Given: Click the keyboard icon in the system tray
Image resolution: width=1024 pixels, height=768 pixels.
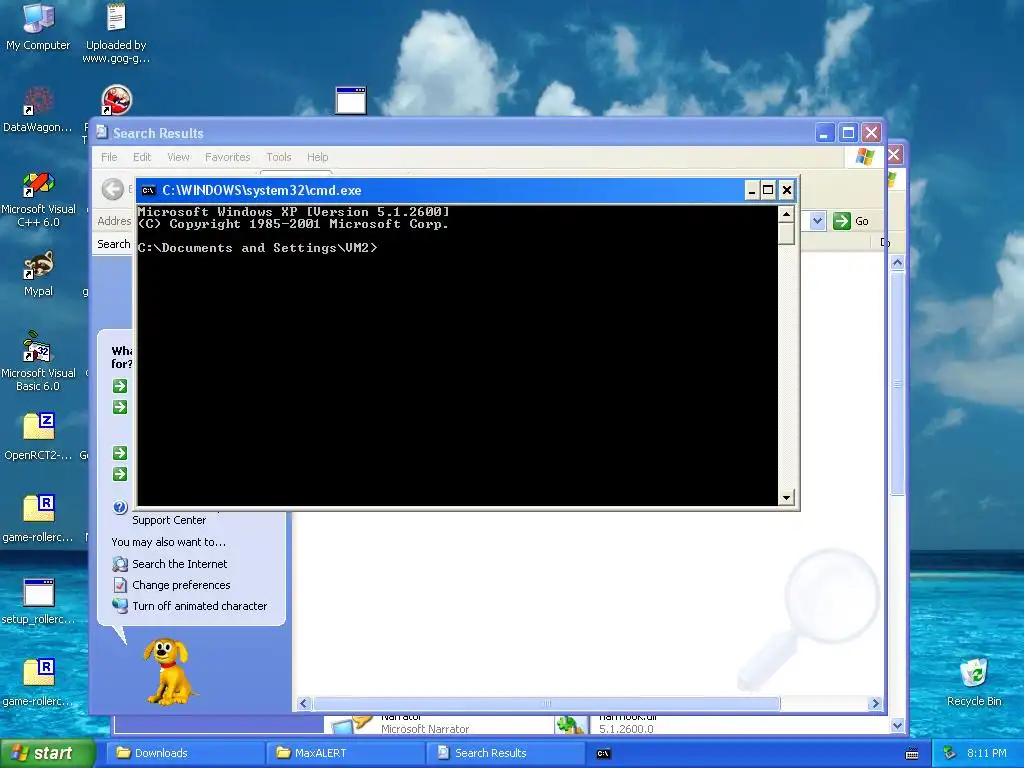Looking at the screenshot, I should coord(912,754).
